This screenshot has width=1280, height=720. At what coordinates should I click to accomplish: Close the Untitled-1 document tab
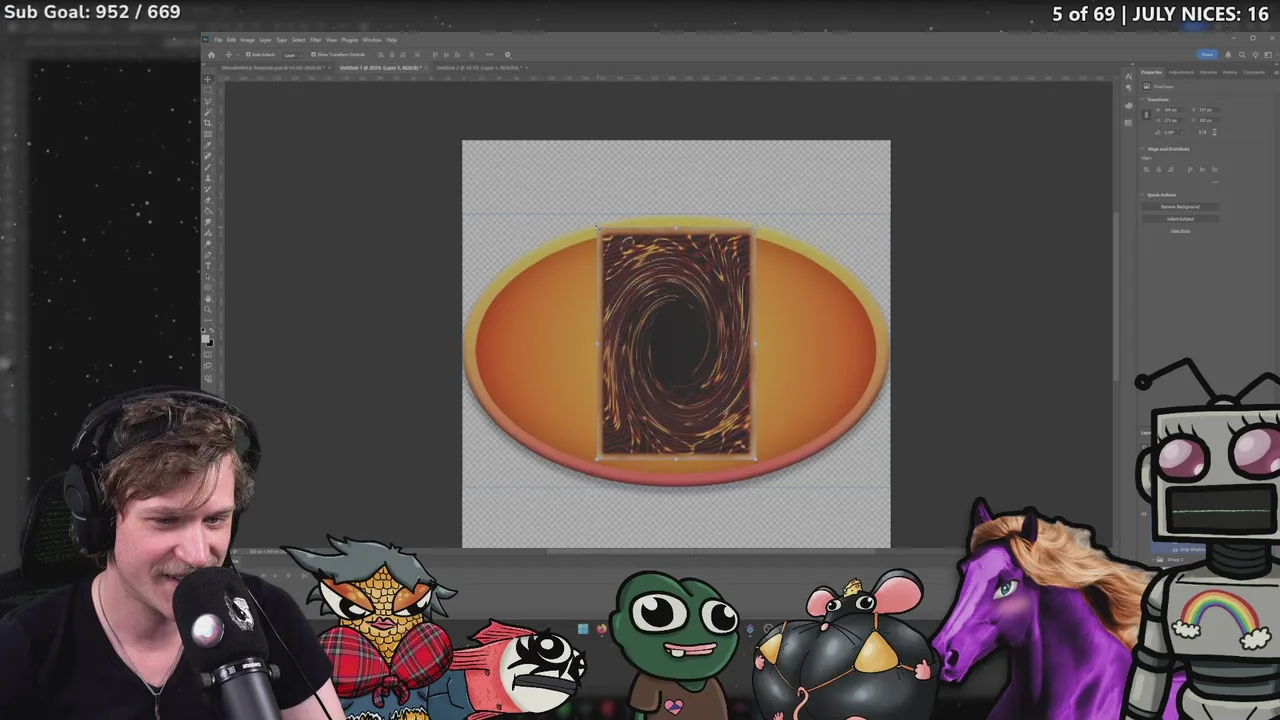click(426, 68)
